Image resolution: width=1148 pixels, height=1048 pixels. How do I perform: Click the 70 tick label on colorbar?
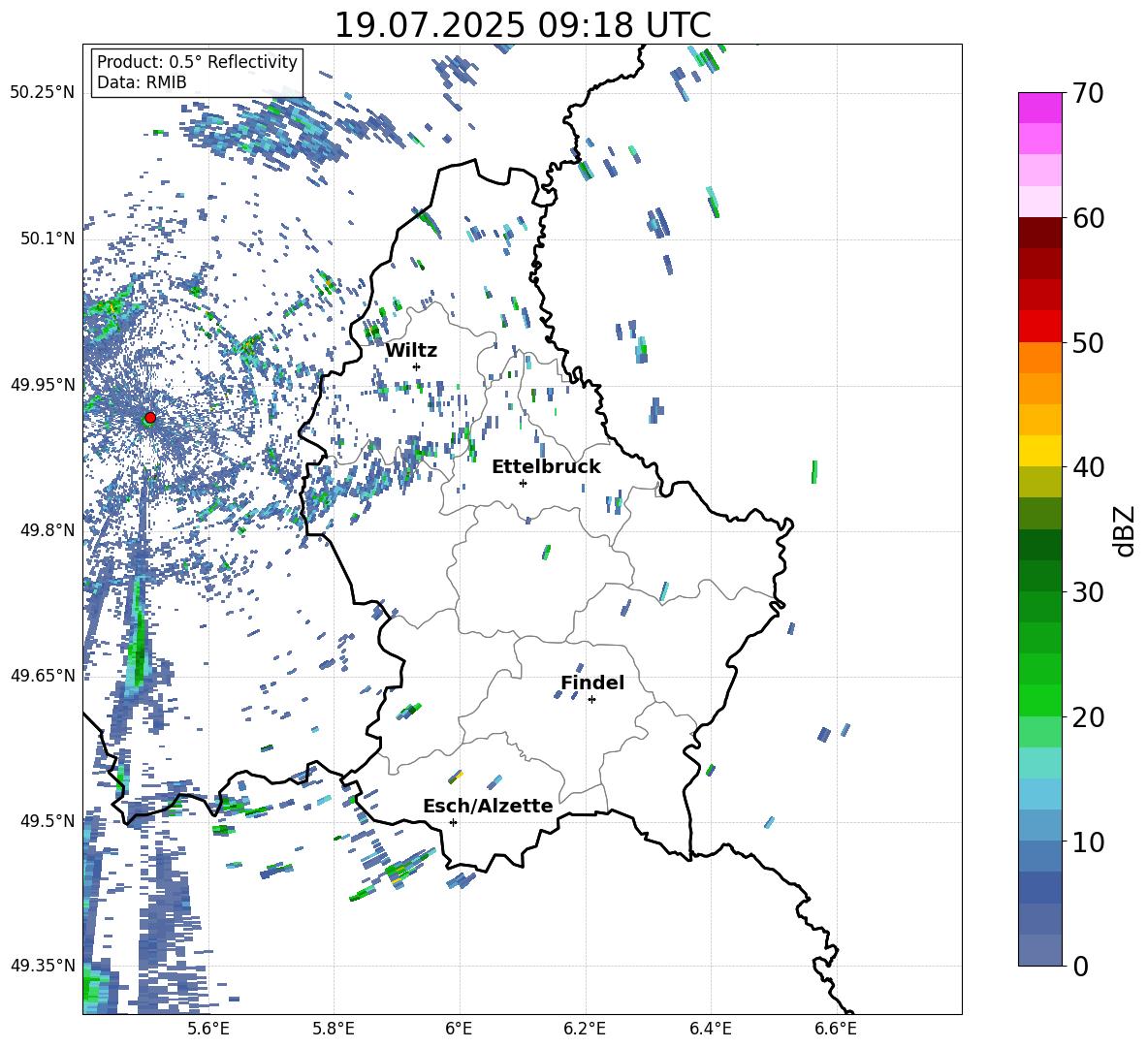point(1087,94)
